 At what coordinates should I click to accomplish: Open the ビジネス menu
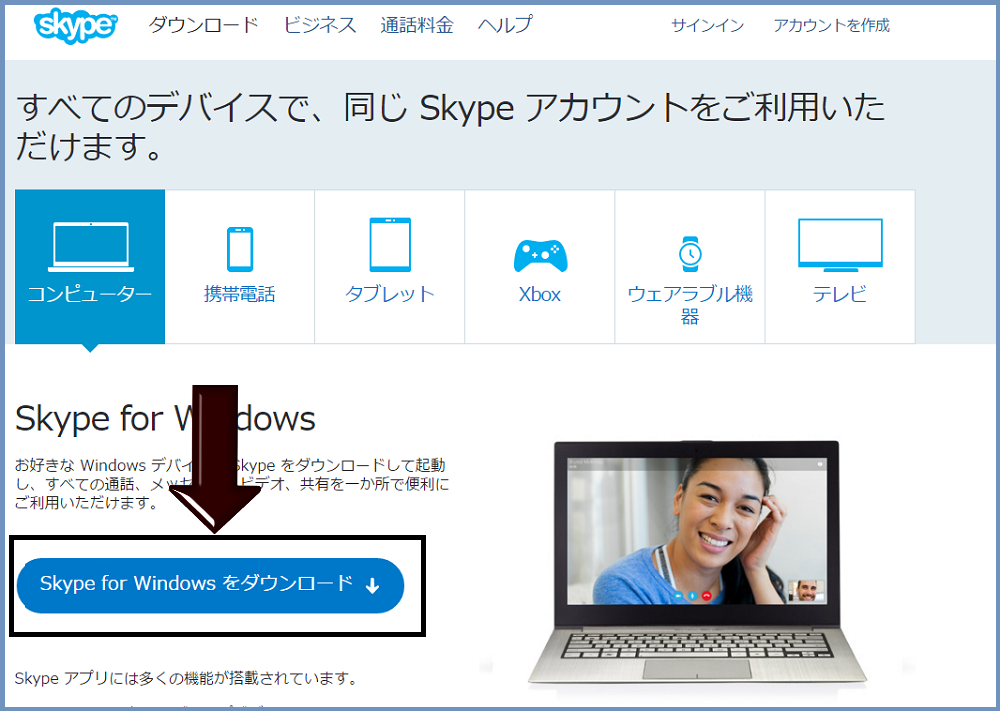[x=320, y=25]
